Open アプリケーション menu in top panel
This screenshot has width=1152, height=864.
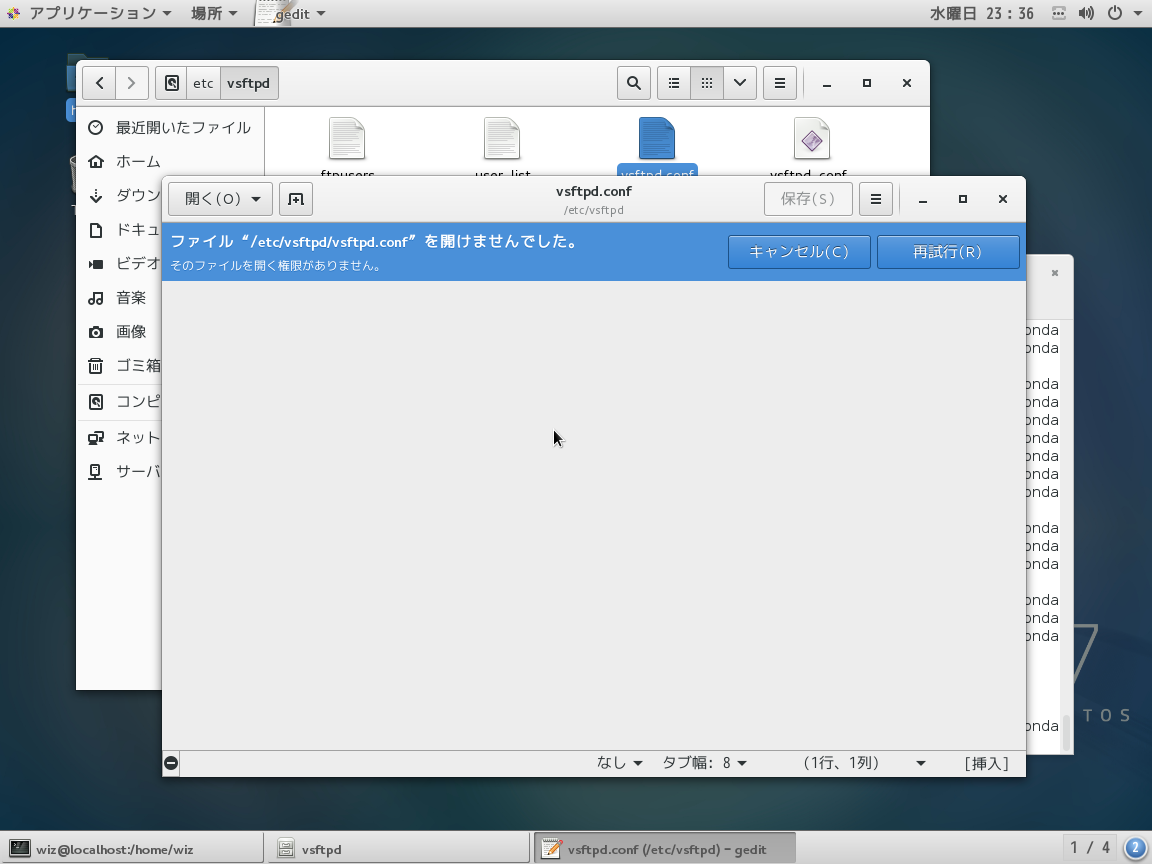coord(90,13)
